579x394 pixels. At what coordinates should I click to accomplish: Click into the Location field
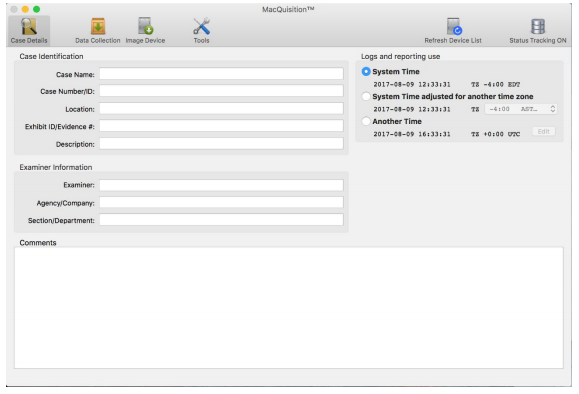221,109
